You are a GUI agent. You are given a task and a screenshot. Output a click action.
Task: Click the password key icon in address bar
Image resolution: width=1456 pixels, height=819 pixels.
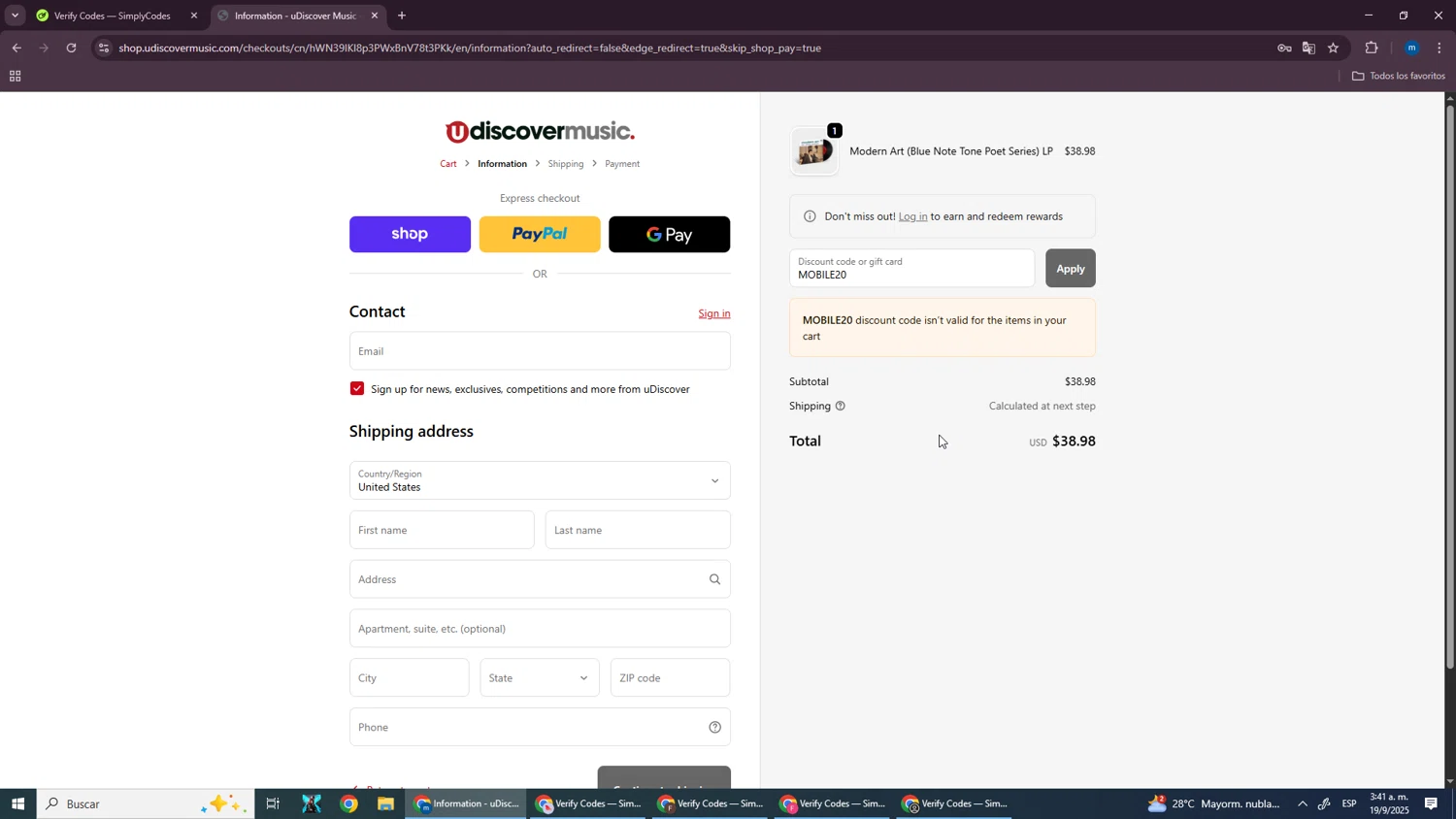tap(1284, 48)
